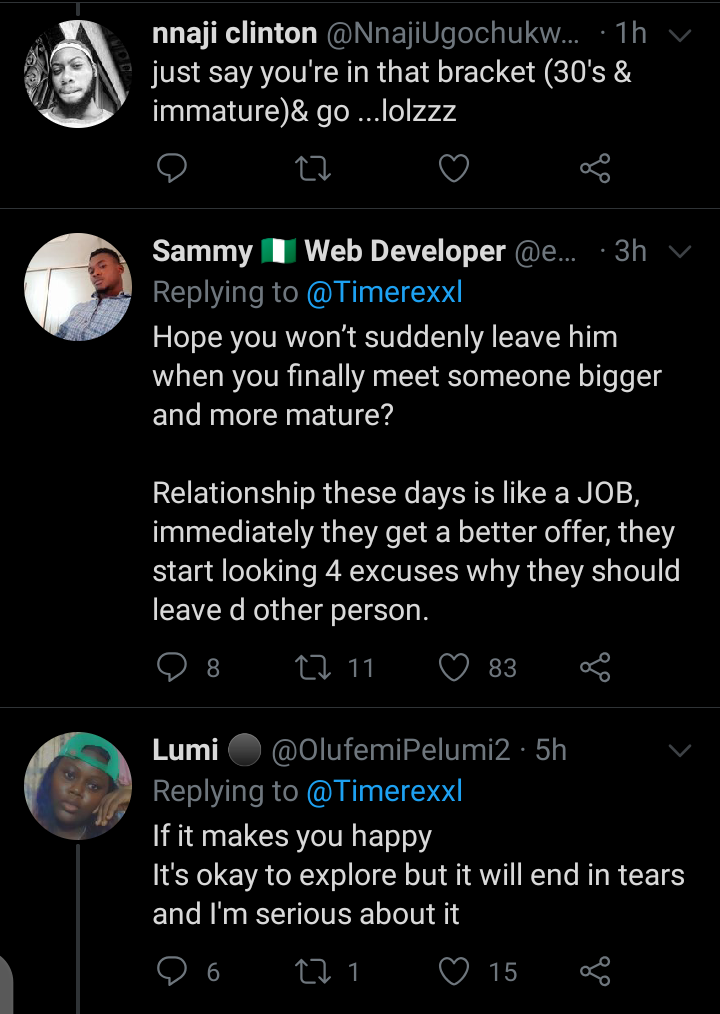Open @Timerexxl link in Lumi's reply
Image resolution: width=720 pixels, height=1014 pixels.
point(384,791)
